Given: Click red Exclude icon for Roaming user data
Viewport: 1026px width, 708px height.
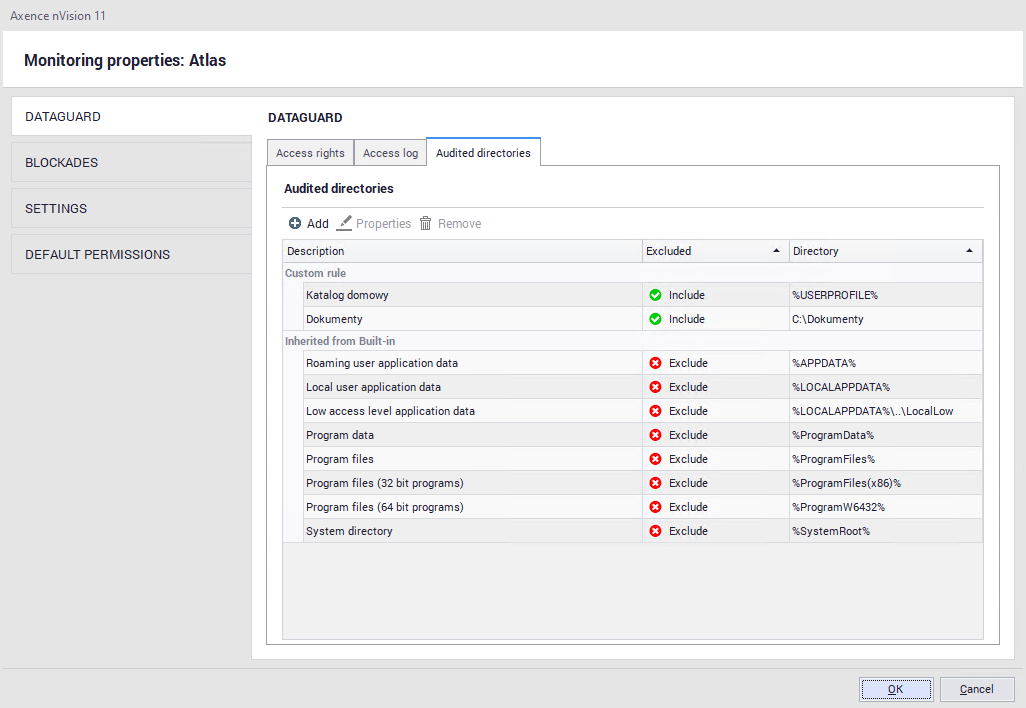Looking at the screenshot, I should pos(655,363).
